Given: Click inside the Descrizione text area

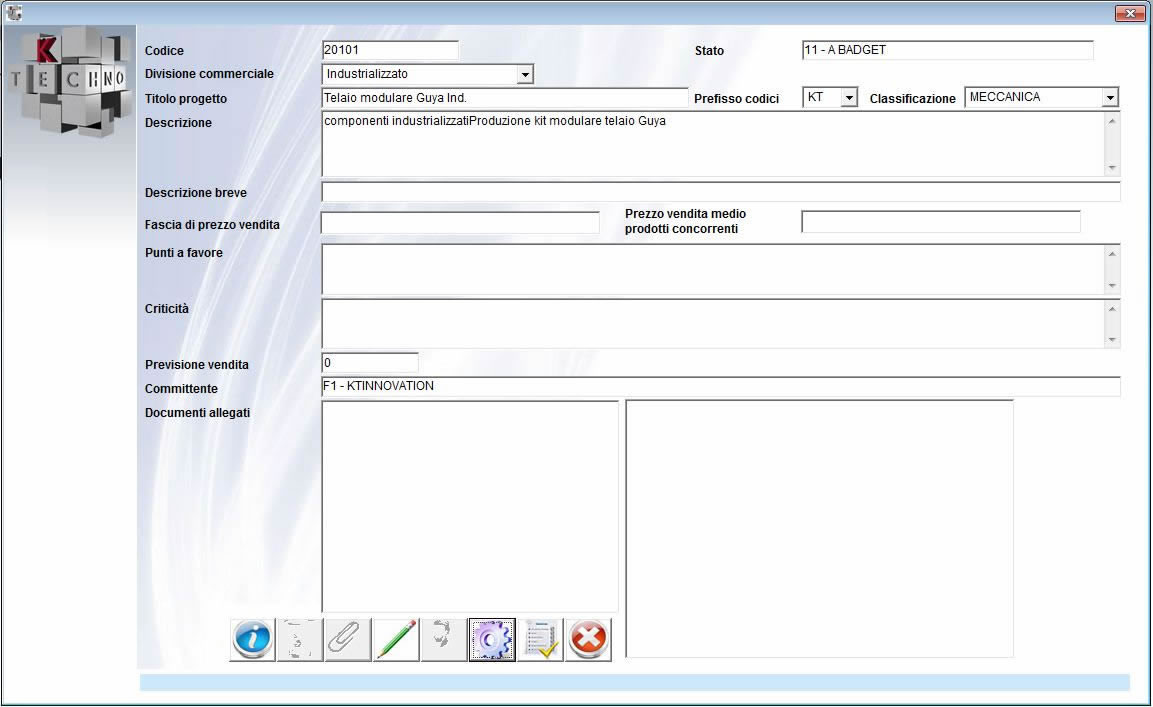Looking at the screenshot, I should pyautogui.click(x=713, y=144).
